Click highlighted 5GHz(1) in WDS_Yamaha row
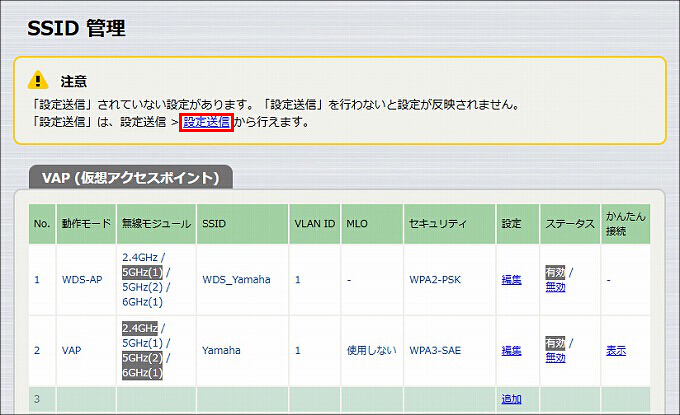680x415 pixels. pos(142,272)
